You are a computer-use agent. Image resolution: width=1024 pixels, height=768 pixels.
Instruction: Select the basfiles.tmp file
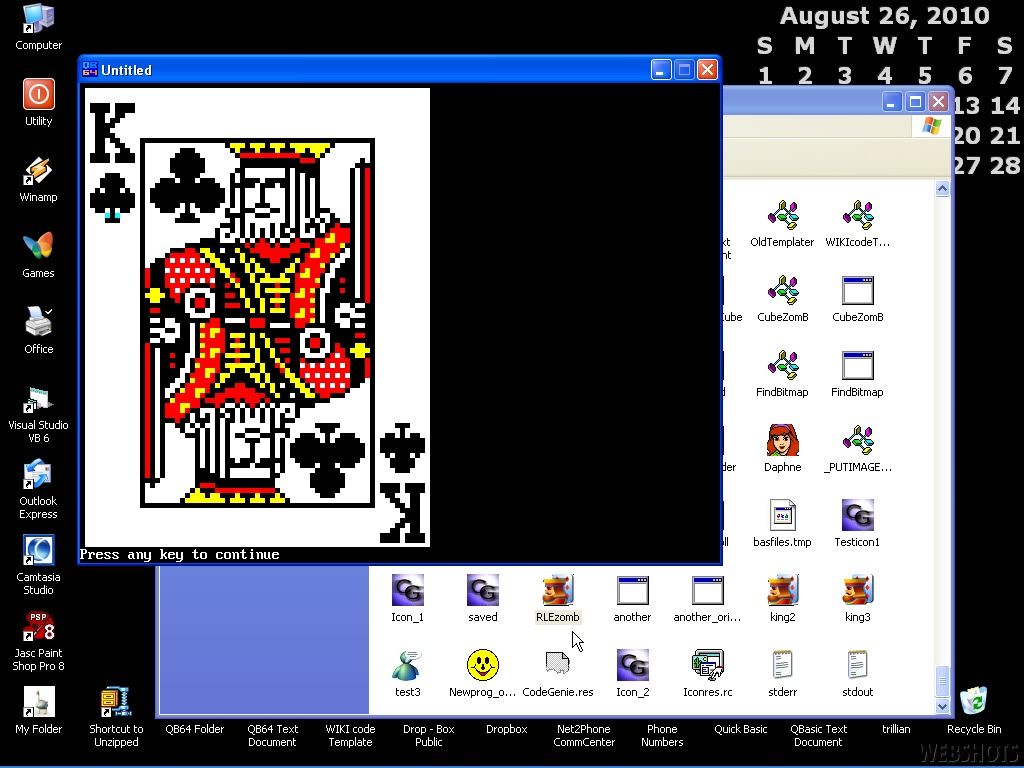click(x=782, y=524)
